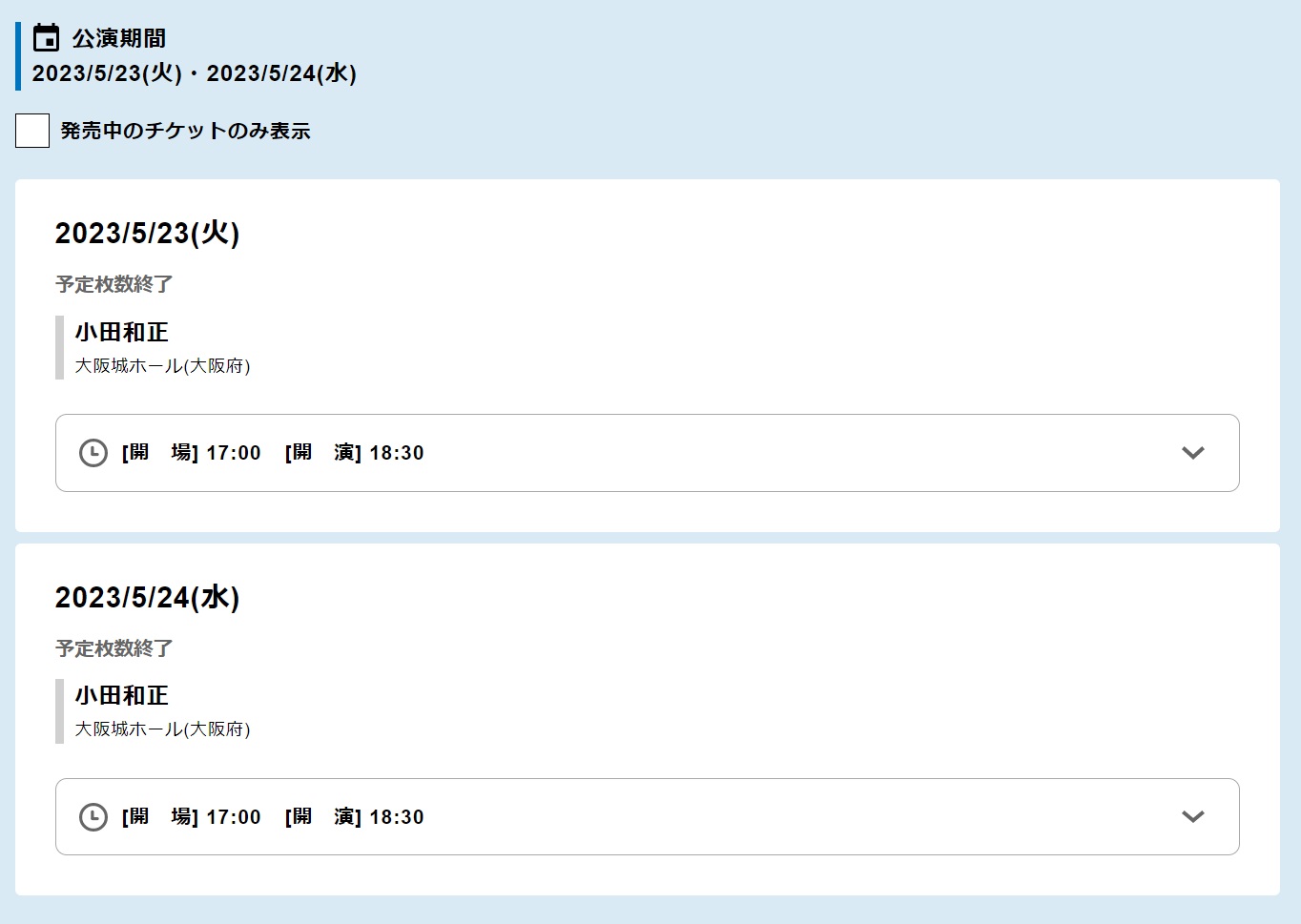Image resolution: width=1301 pixels, height=924 pixels.
Task: Expand the 2023/5/24(水) showtime chevron
Action: [x=1193, y=816]
